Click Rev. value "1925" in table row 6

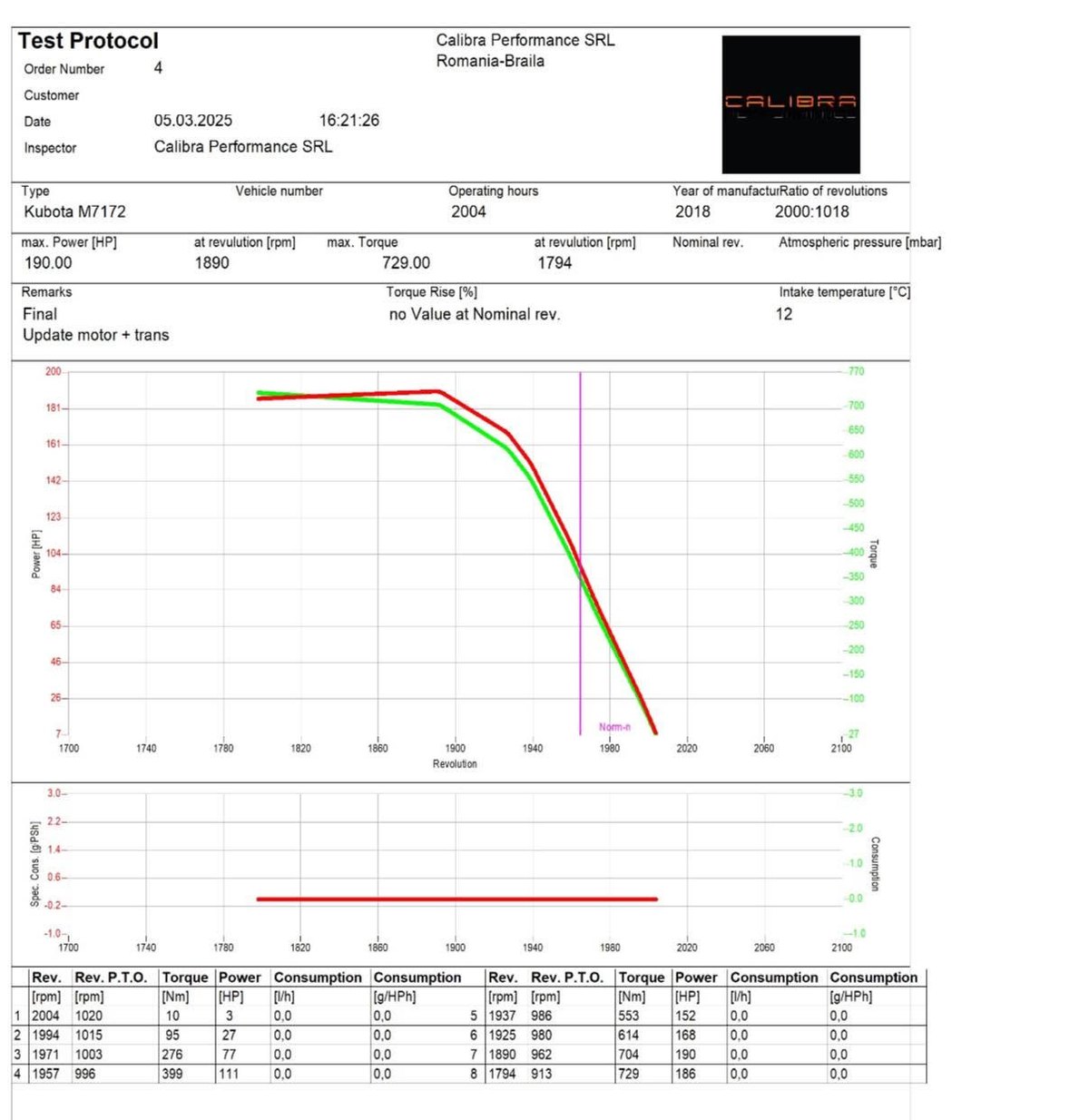[502, 1036]
